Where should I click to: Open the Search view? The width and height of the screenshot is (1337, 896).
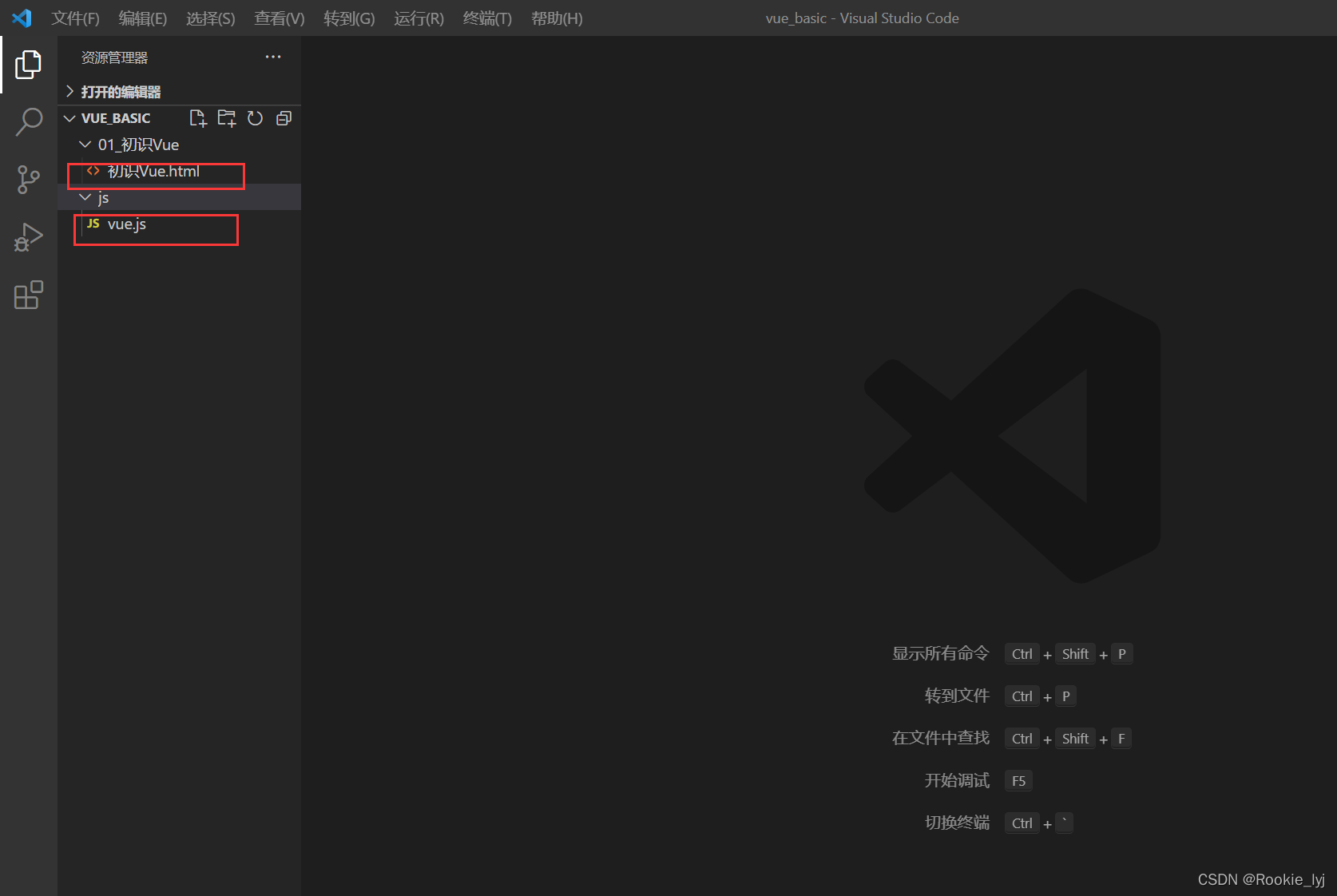(x=29, y=122)
